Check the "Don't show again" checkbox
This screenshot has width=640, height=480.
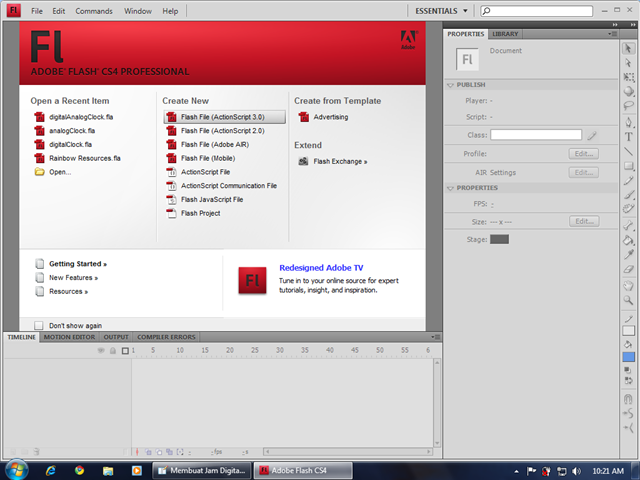(x=39, y=325)
